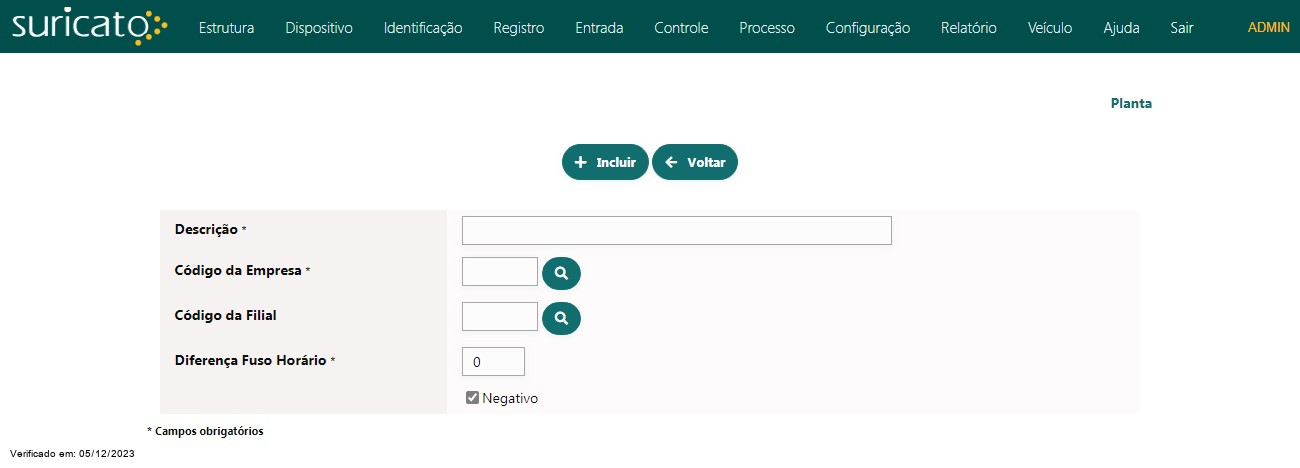
Task: Open the Identificação menu
Action: pyautogui.click(x=423, y=28)
